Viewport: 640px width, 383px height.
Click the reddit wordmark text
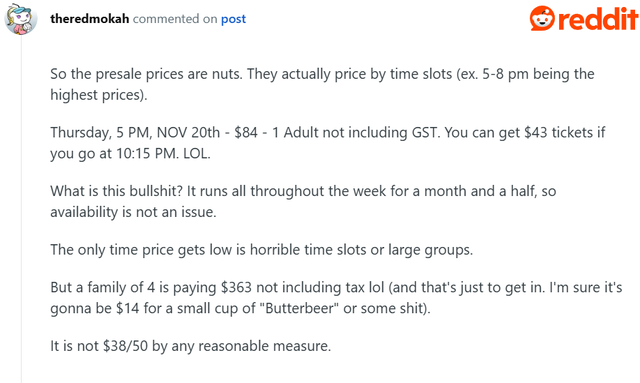[x=598, y=19]
